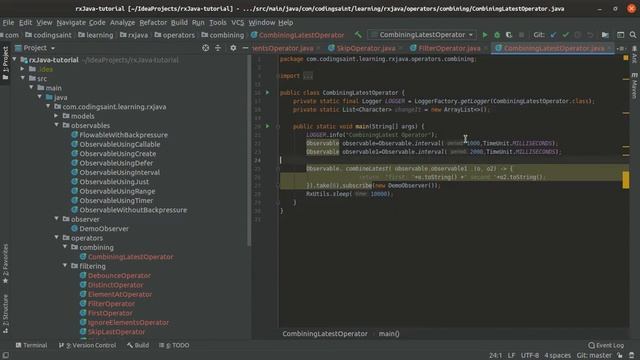Viewport: 640px width, 360px height.
Task: Open the Refactor menu
Action: click(x=153, y=22)
